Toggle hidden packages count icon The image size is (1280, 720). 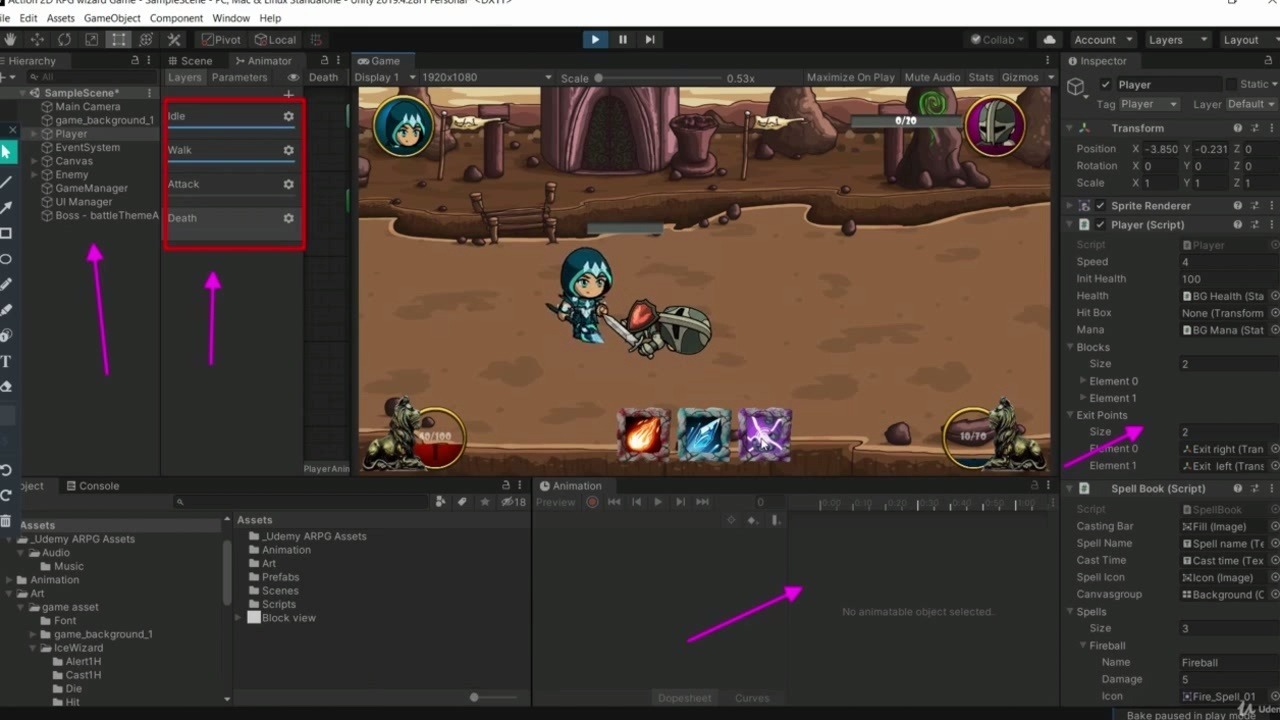click(513, 502)
